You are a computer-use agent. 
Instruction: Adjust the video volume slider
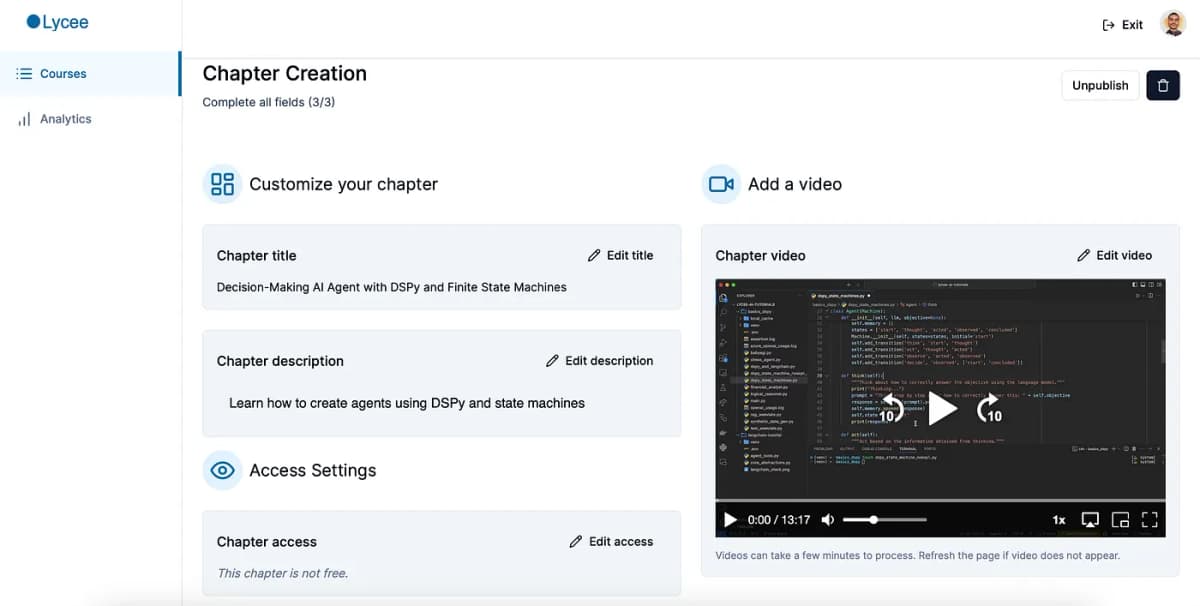[885, 520]
